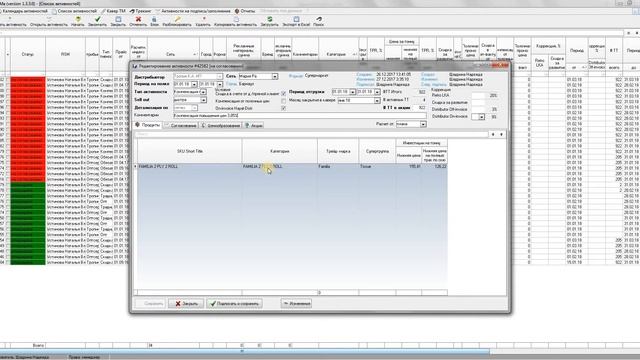This screenshot has height=360, width=640.
Task: Open 'Активности на подпись/заполнение' menu item
Action: pos(193,11)
